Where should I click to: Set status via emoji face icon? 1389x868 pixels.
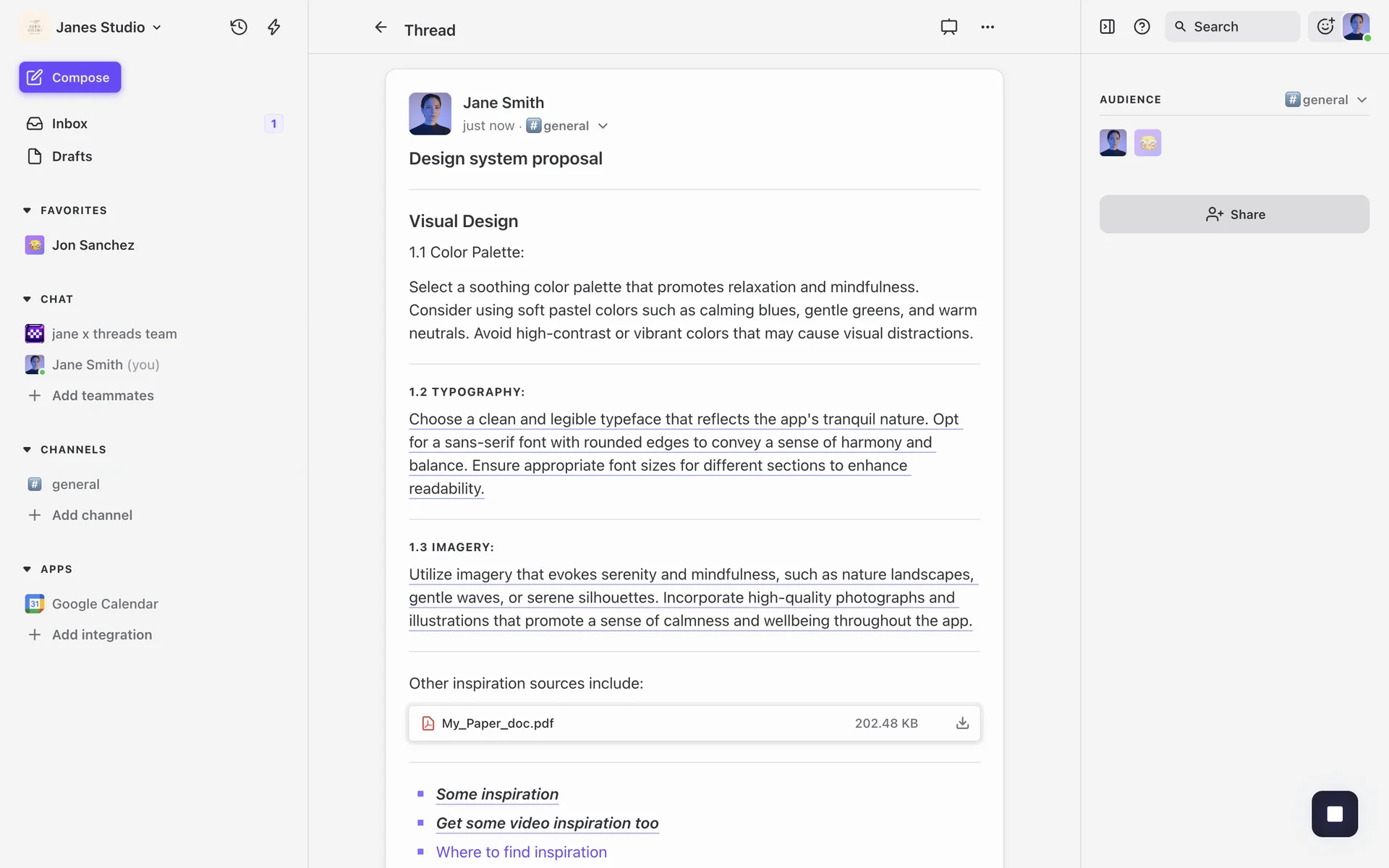click(1325, 27)
